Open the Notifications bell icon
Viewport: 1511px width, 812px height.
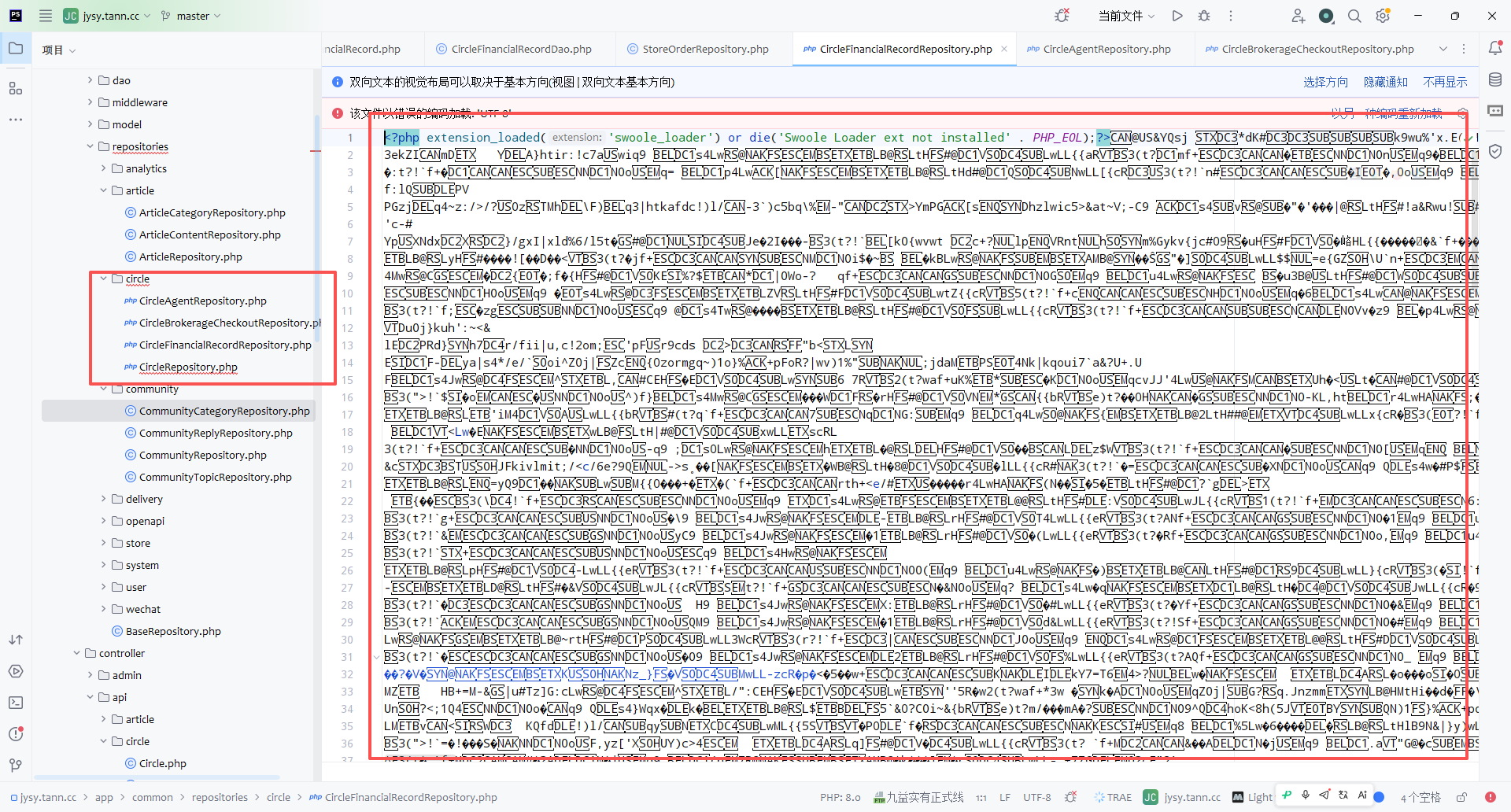pyautogui.click(x=1495, y=49)
